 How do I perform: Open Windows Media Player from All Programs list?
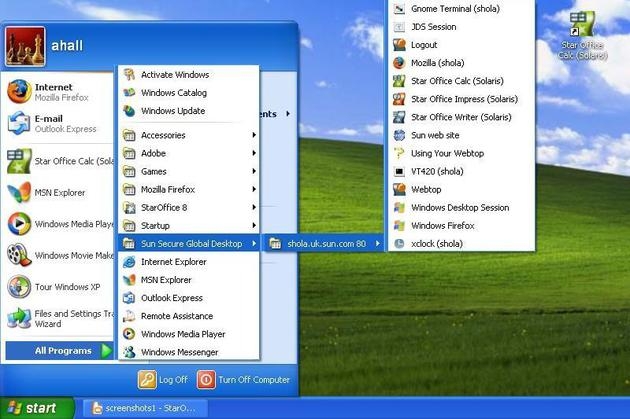pyautogui.click(x=189, y=334)
